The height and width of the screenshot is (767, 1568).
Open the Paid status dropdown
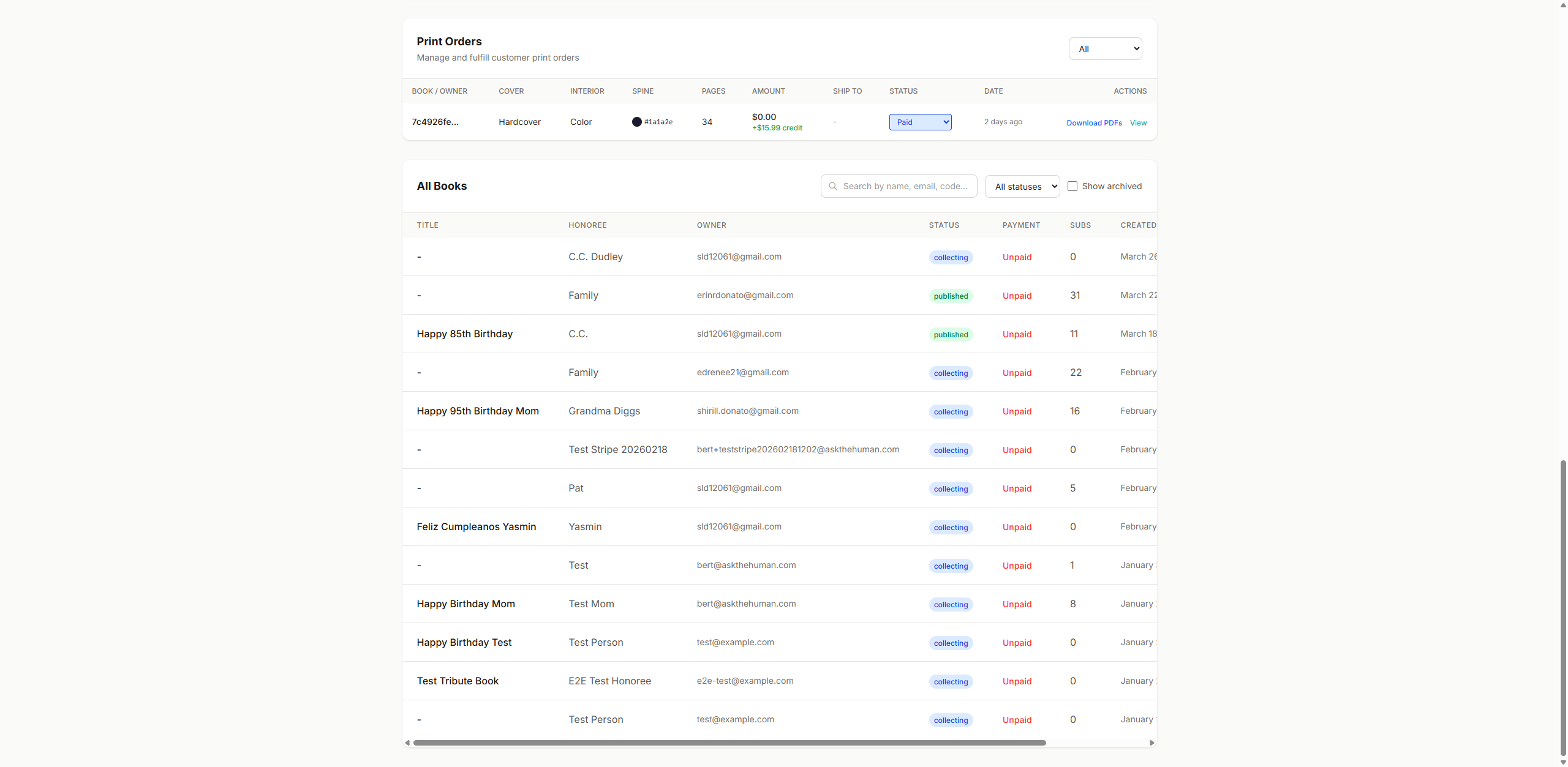click(x=919, y=122)
